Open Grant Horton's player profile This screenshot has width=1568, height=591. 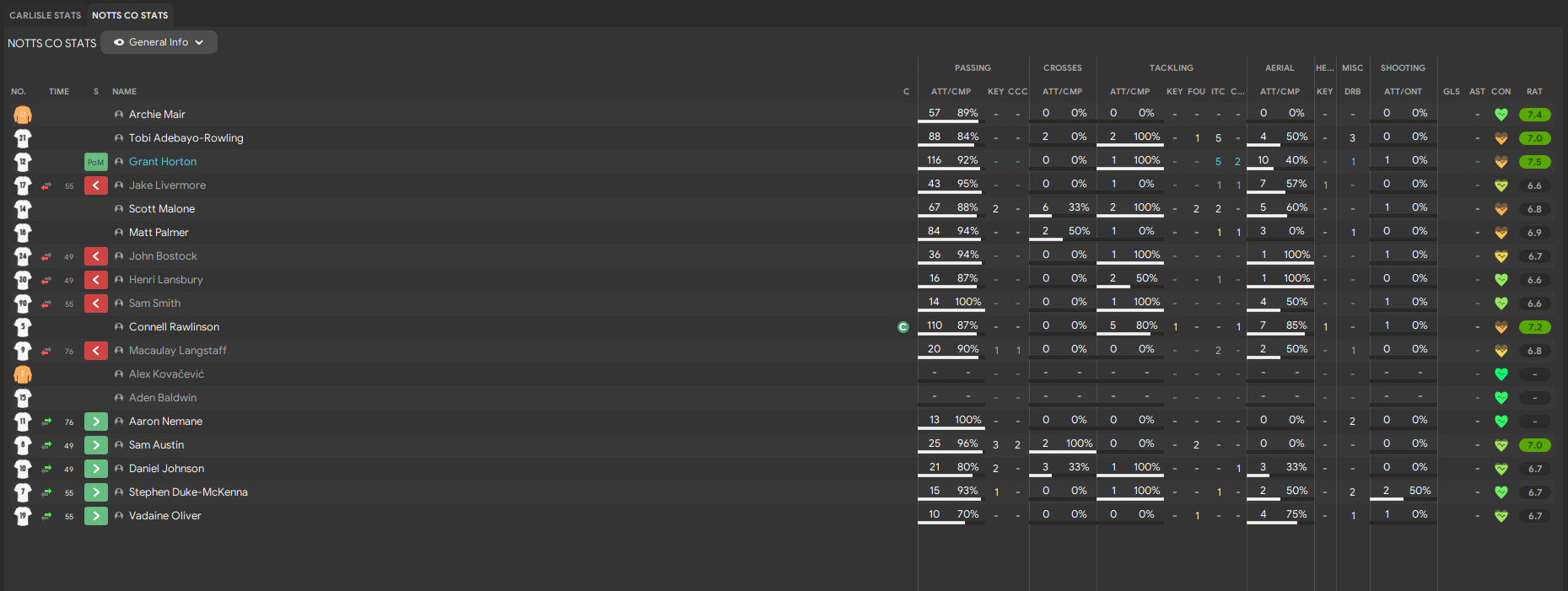point(163,162)
